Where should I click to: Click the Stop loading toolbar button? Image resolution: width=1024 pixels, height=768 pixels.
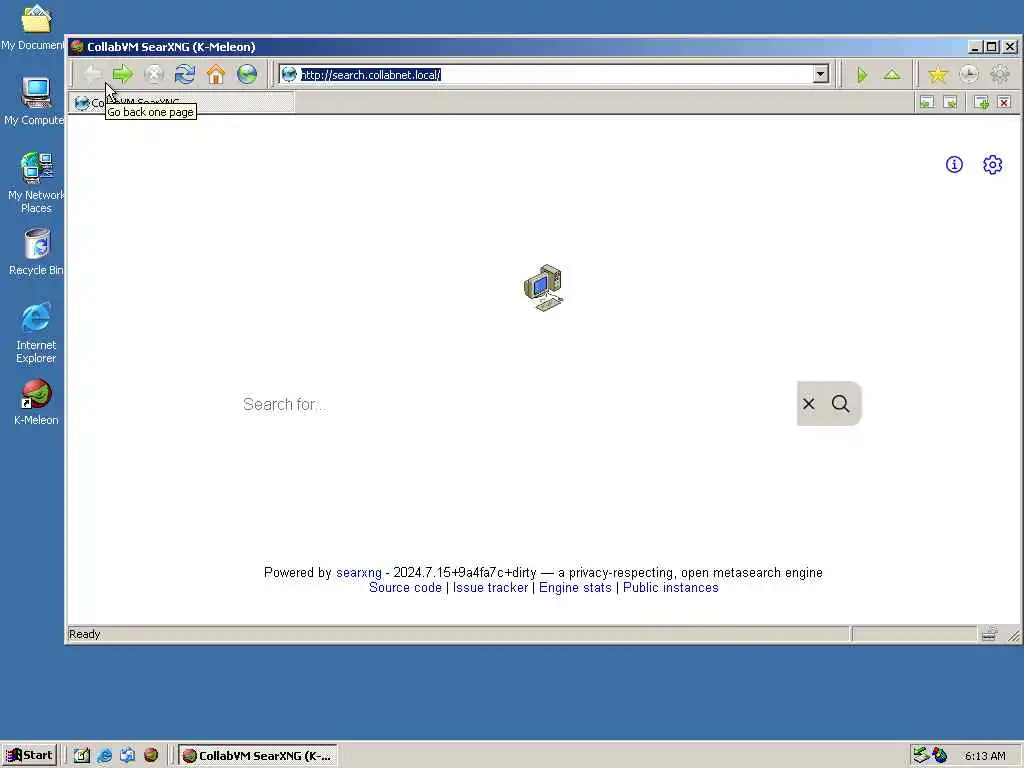pos(154,74)
